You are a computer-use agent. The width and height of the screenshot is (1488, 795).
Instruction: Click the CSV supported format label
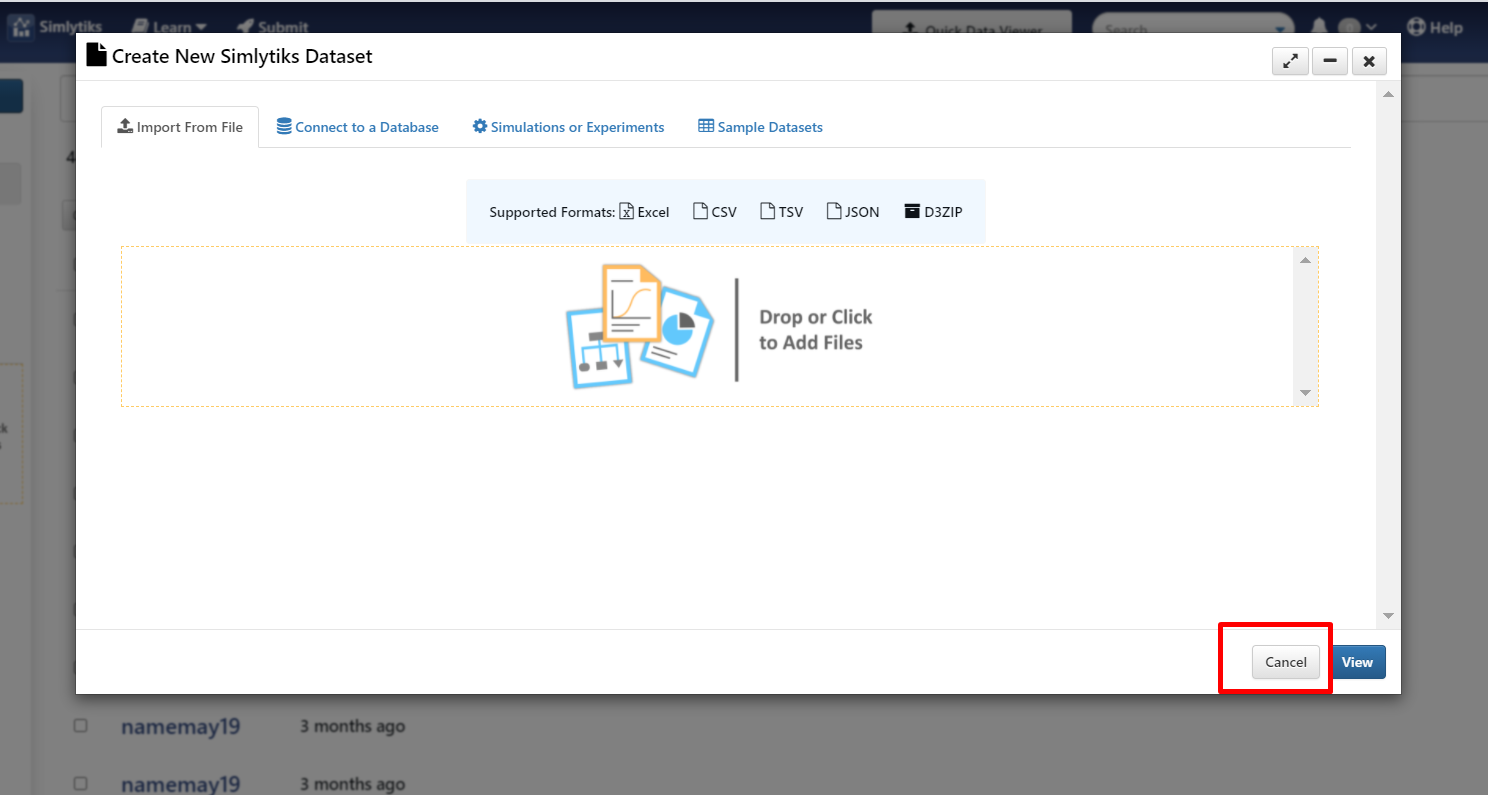(715, 212)
